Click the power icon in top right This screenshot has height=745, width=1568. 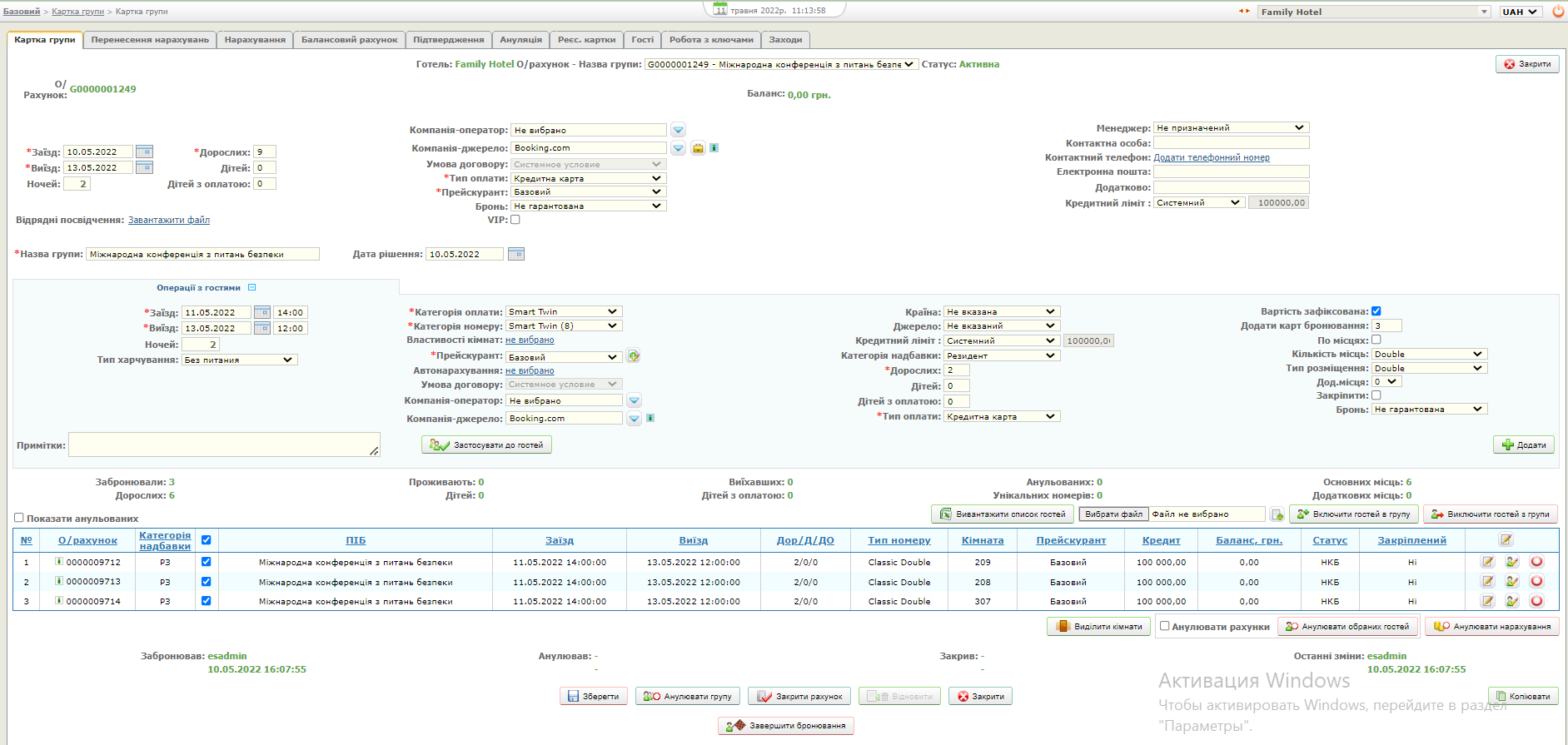click(1558, 12)
